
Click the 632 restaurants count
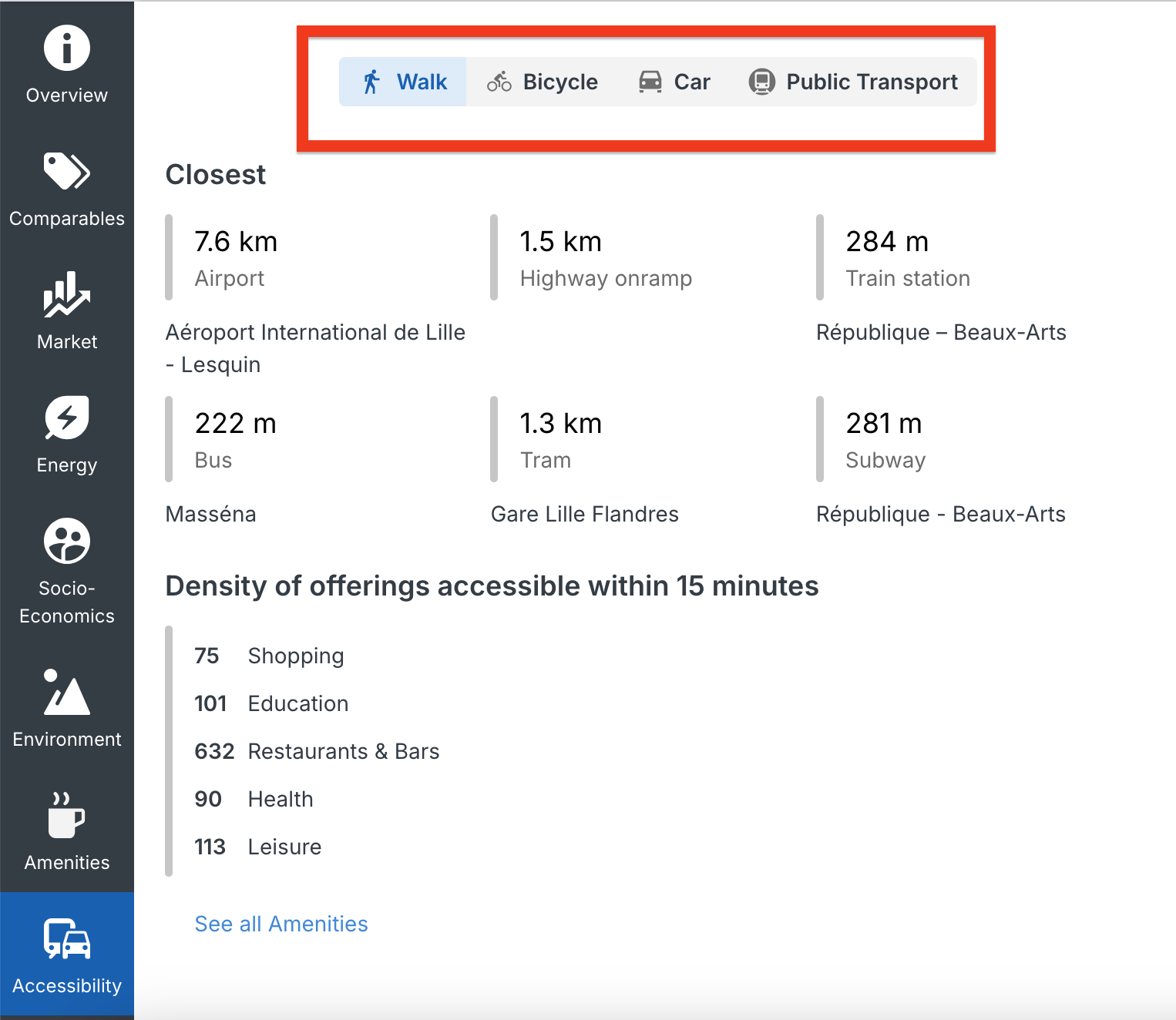214,751
